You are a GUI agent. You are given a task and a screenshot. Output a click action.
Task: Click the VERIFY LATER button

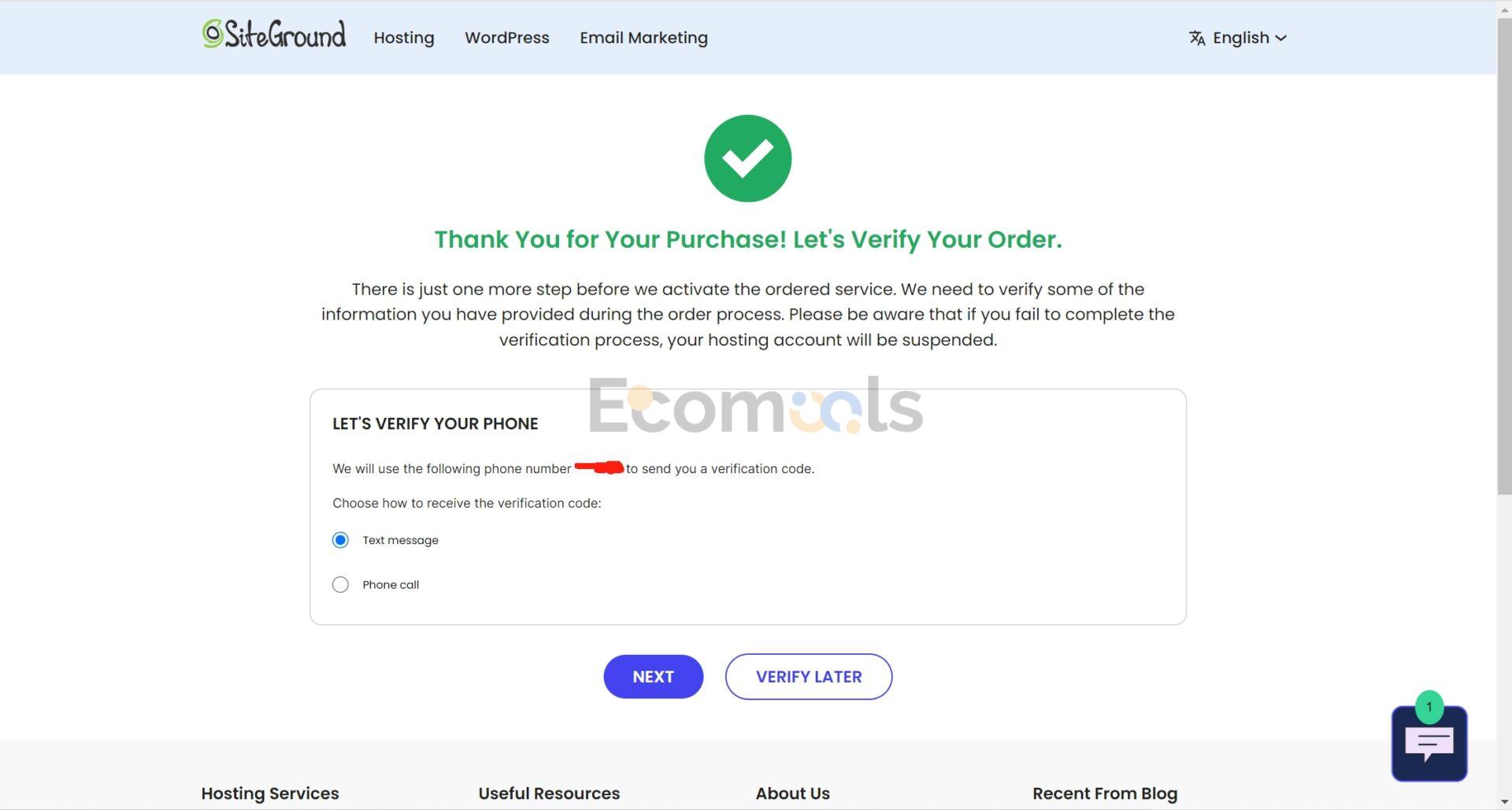pyautogui.click(x=809, y=677)
